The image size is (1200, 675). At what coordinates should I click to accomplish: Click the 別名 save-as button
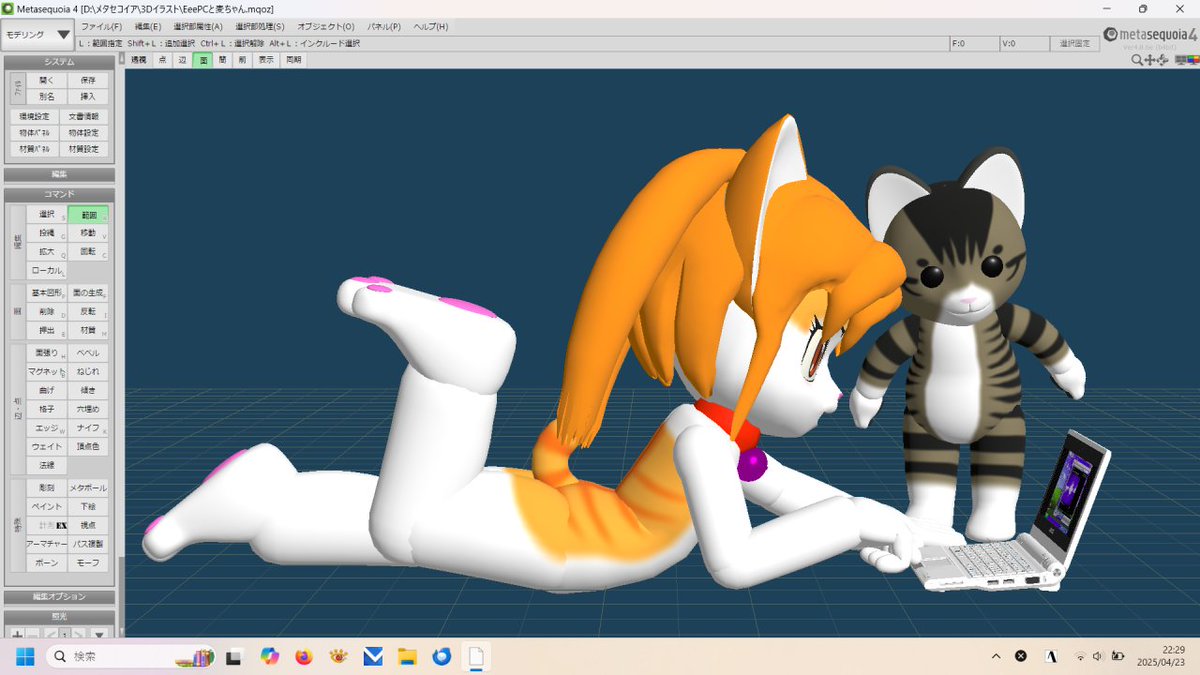coord(46,96)
